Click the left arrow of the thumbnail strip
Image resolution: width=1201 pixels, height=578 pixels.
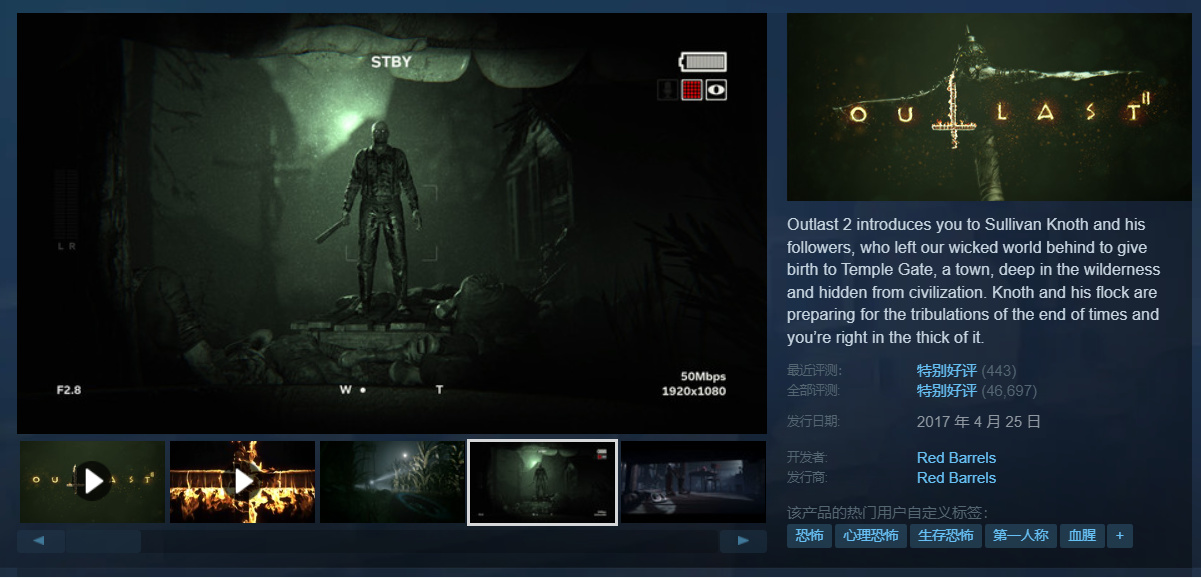point(41,541)
